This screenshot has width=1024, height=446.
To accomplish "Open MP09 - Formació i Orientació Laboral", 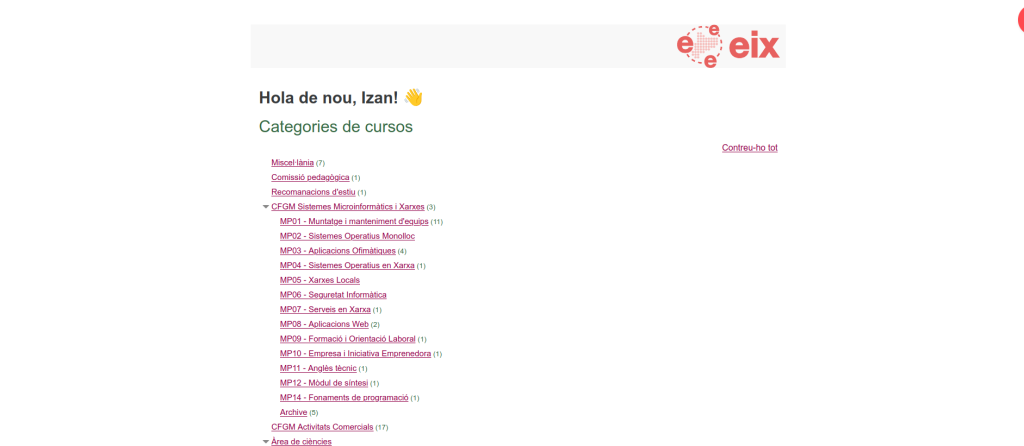I will pyautogui.click(x=347, y=339).
